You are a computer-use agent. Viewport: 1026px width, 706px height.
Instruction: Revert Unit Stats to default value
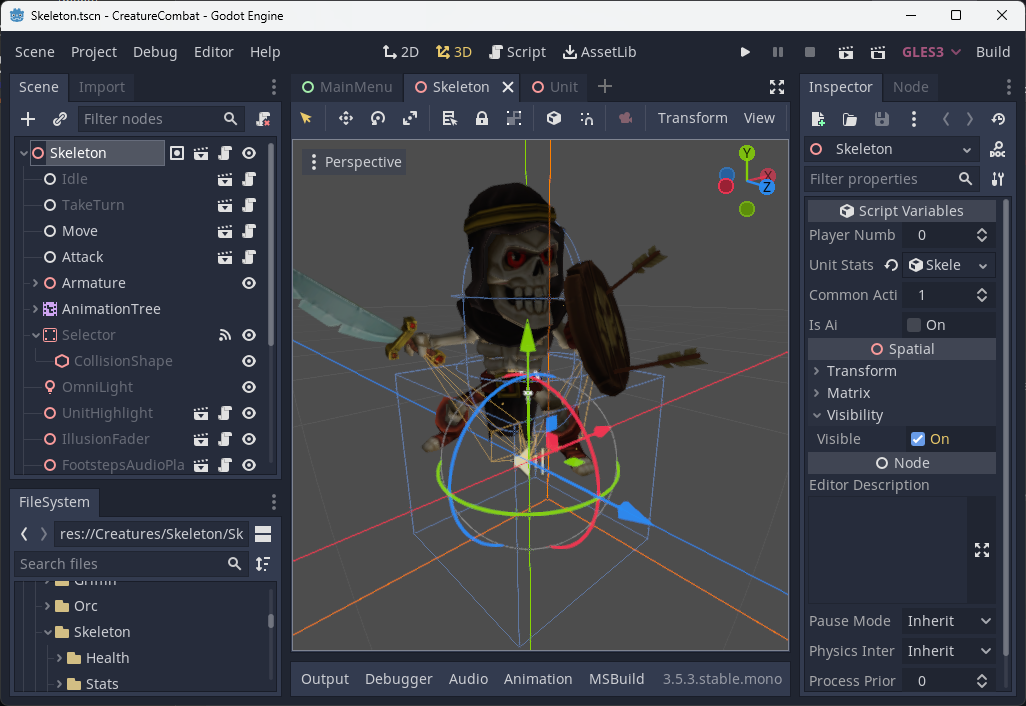click(x=891, y=265)
